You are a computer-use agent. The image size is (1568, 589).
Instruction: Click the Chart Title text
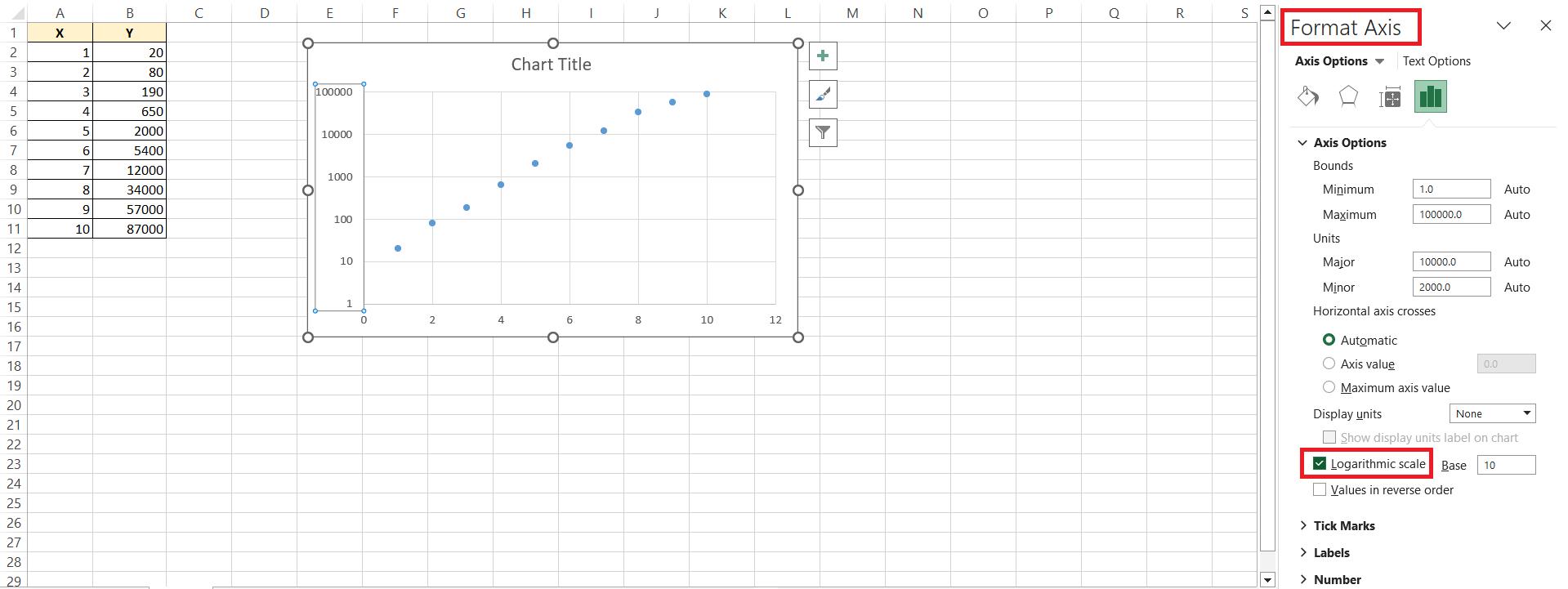pos(552,65)
